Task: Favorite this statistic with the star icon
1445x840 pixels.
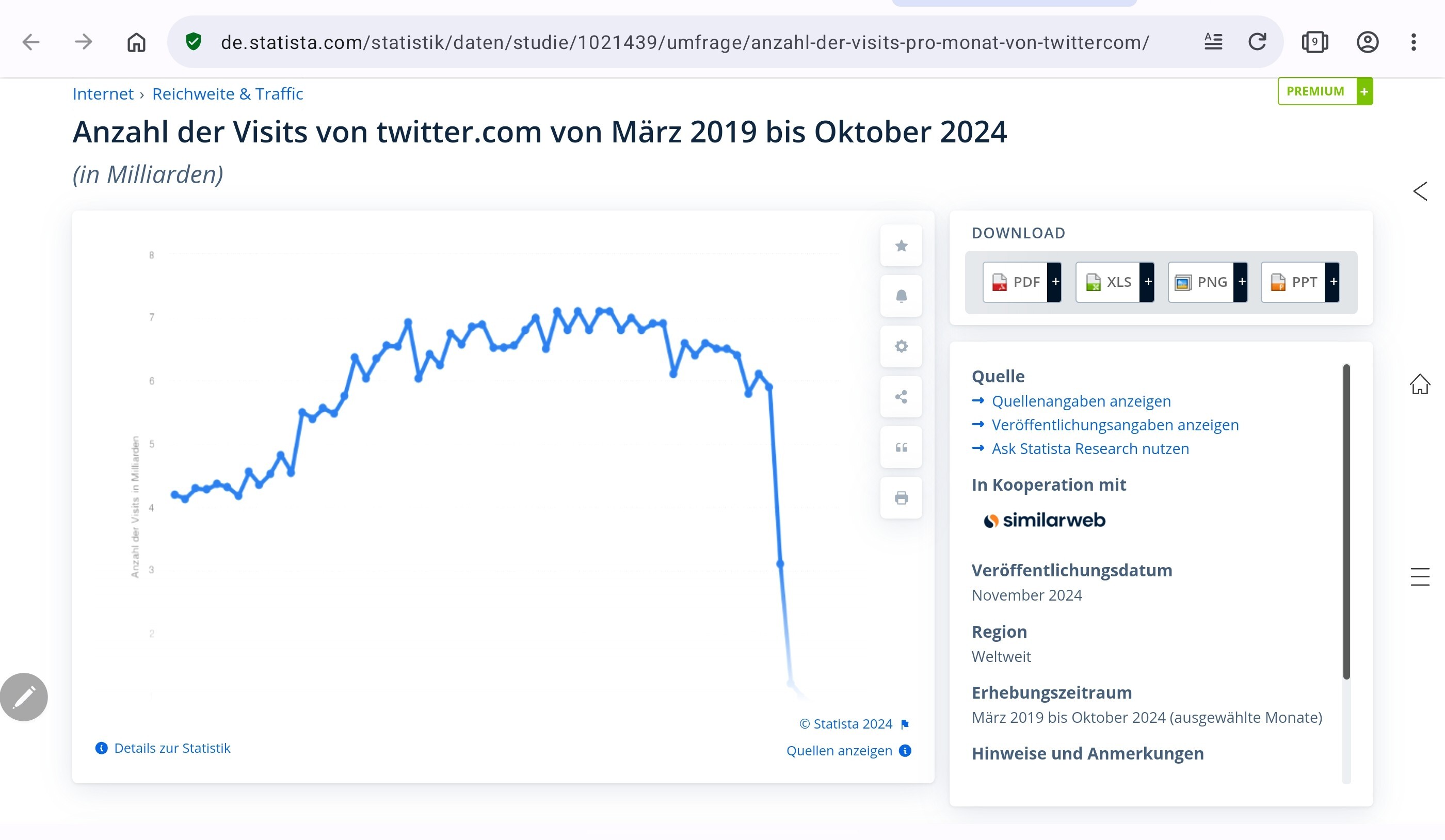Action: [901, 246]
